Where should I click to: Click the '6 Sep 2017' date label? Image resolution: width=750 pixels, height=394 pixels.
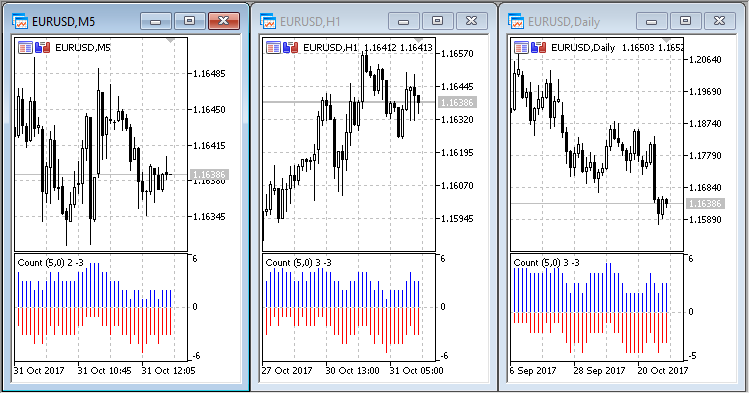pyautogui.click(x=533, y=371)
